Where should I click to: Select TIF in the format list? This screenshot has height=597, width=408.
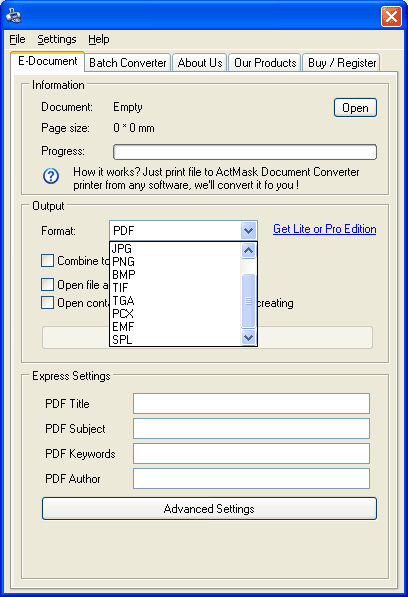(175, 288)
